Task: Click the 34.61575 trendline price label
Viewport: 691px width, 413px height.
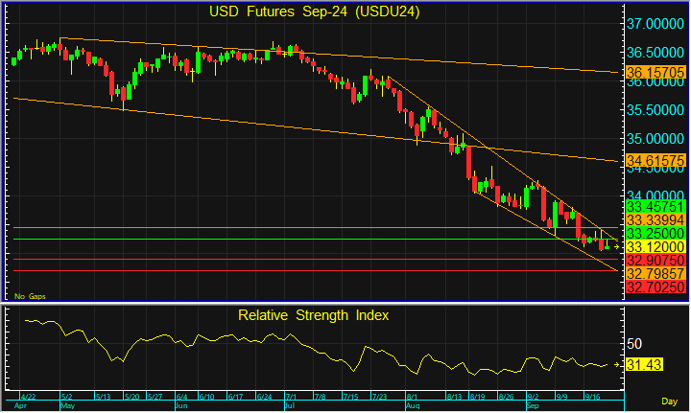Action: tap(655, 159)
